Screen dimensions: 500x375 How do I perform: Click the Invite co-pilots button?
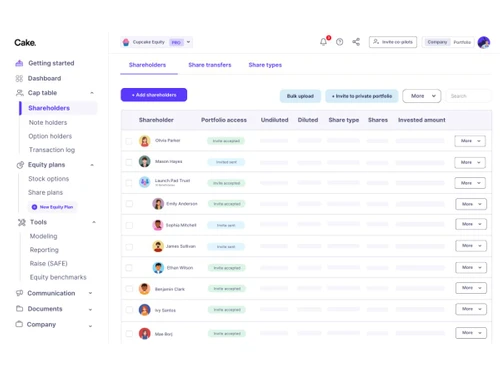[393, 42]
